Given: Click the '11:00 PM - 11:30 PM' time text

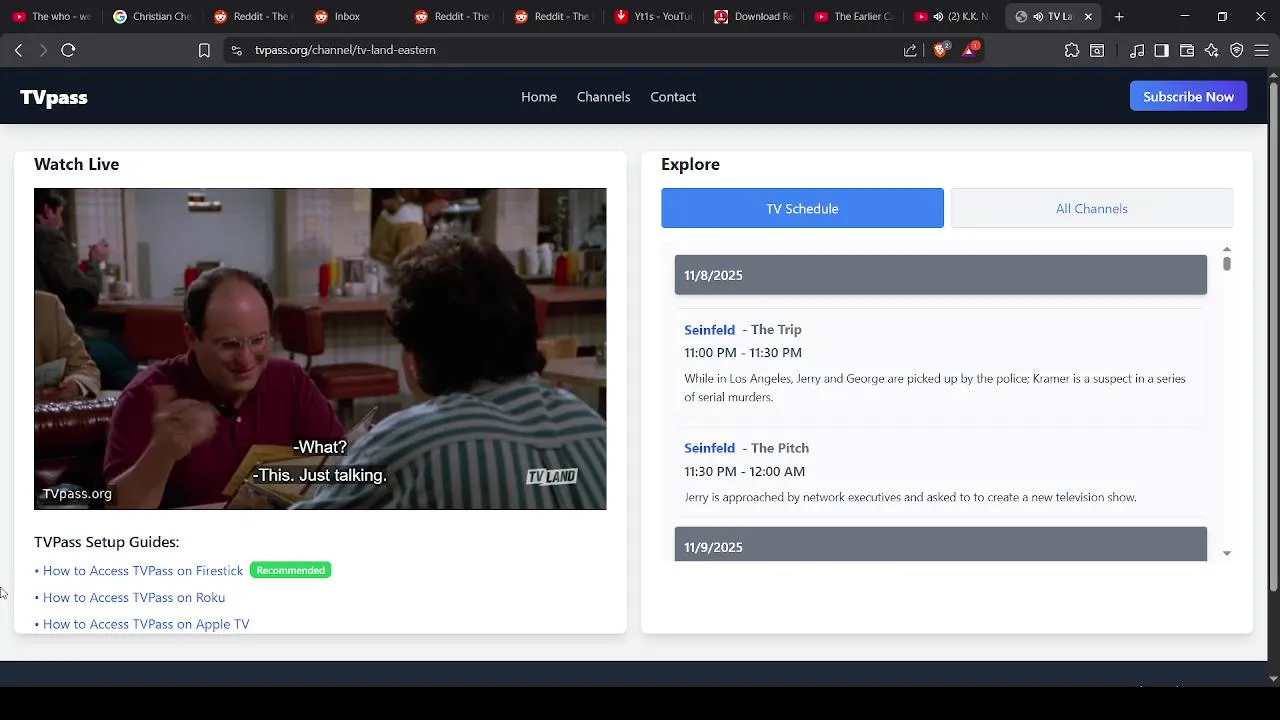Looking at the screenshot, I should [x=743, y=352].
